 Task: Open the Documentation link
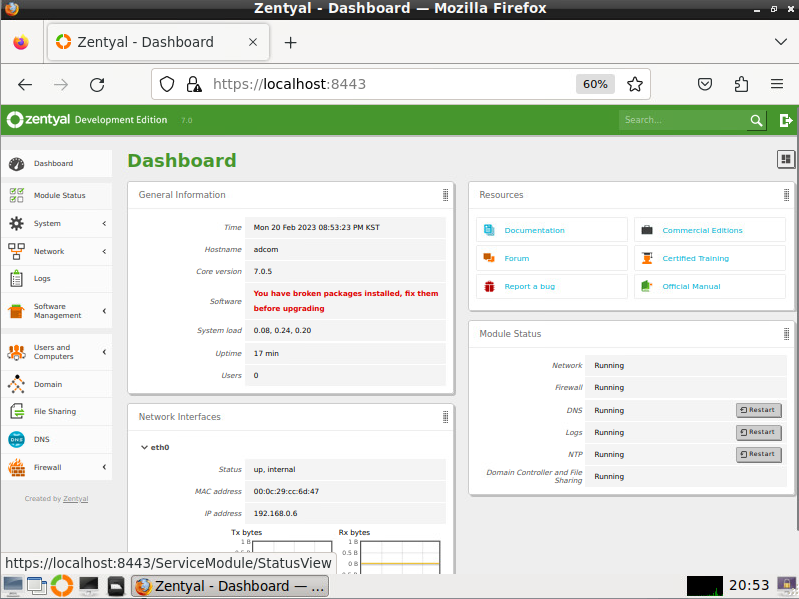point(535,230)
